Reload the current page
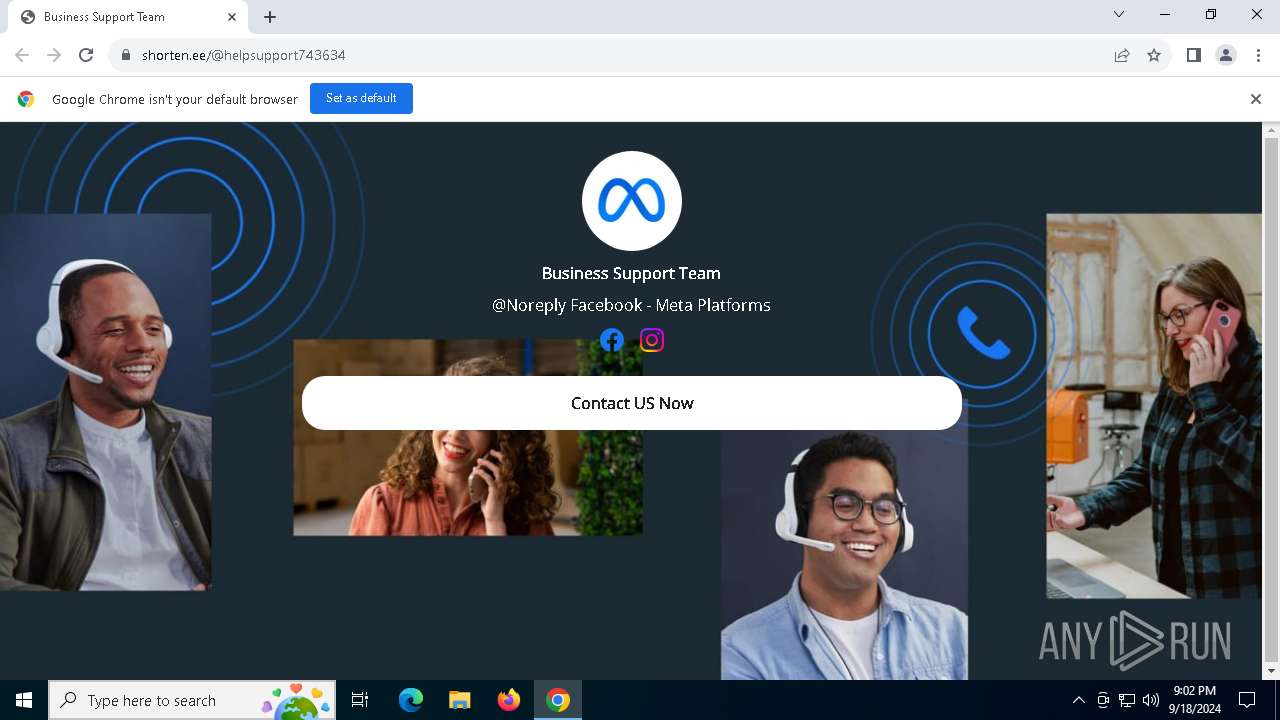The width and height of the screenshot is (1280, 720). pyautogui.click(x=86, y=55)
